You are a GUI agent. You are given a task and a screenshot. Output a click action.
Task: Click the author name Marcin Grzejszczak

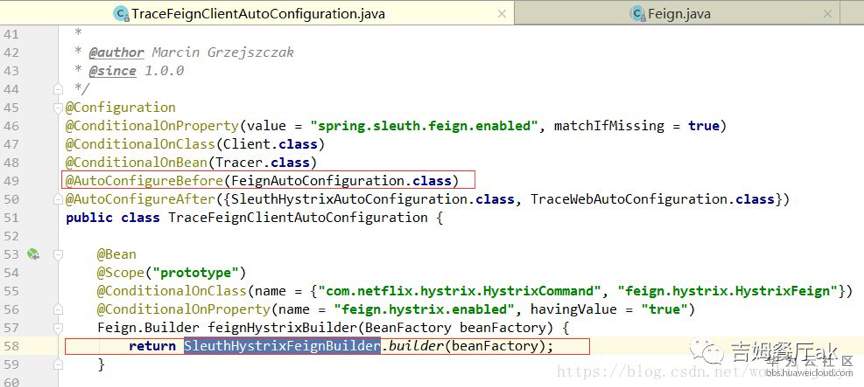click(x=223, y=52)
